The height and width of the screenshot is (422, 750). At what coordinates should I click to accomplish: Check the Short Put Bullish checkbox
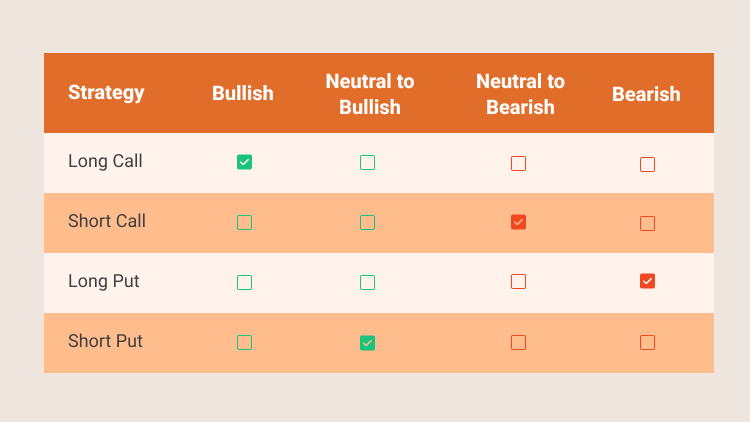pos(244,343)
